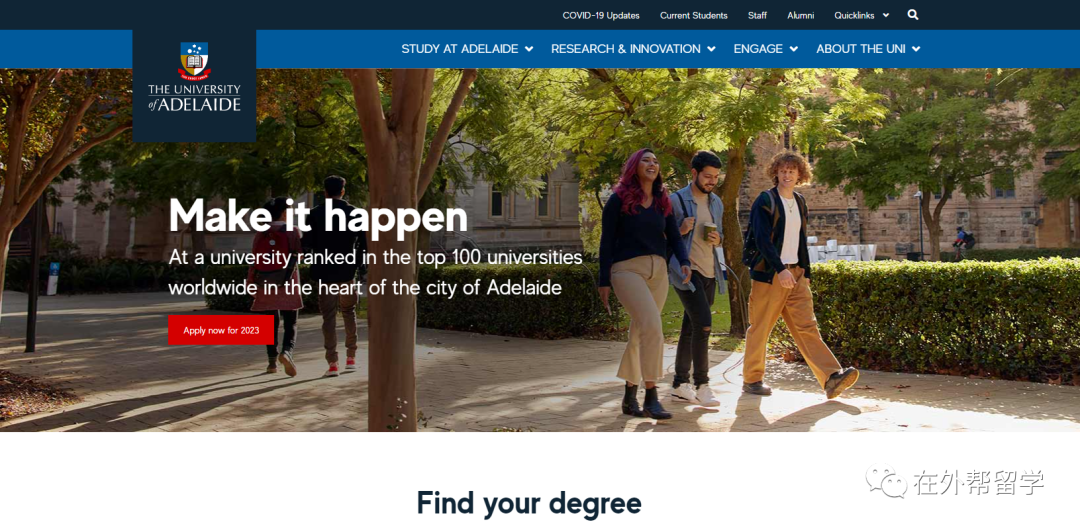Click the WeChat watermark icon
This screenshot has height=530, width=1080.
(x=886, y=482)
